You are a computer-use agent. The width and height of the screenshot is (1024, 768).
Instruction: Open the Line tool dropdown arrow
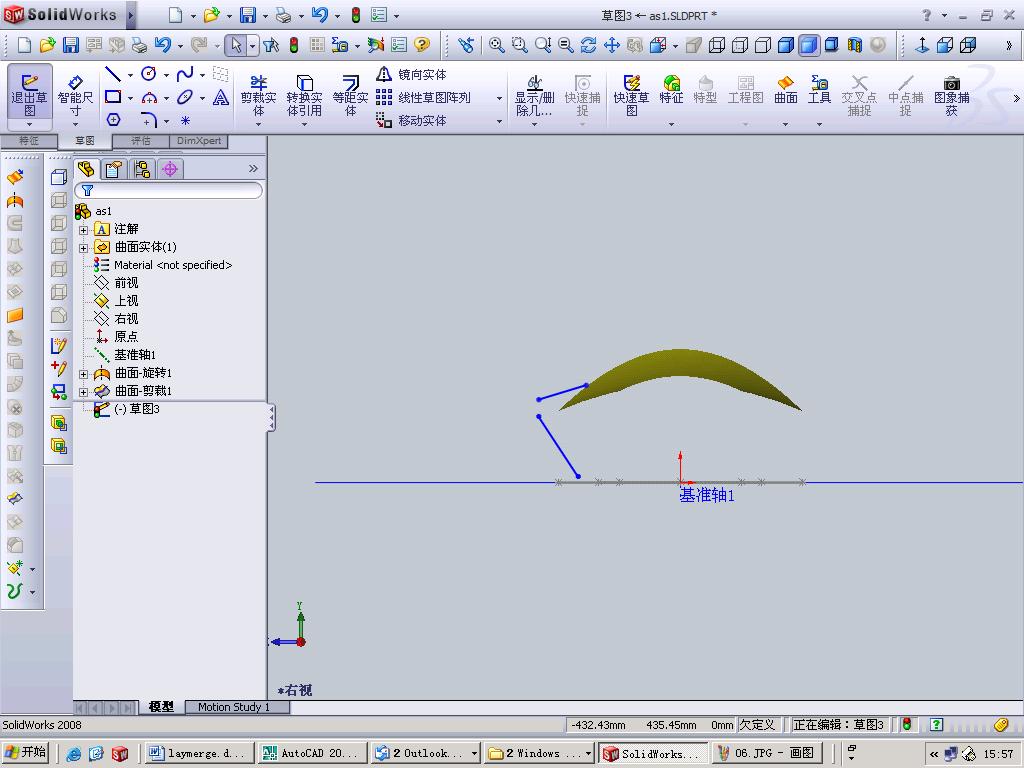(131, 75)
